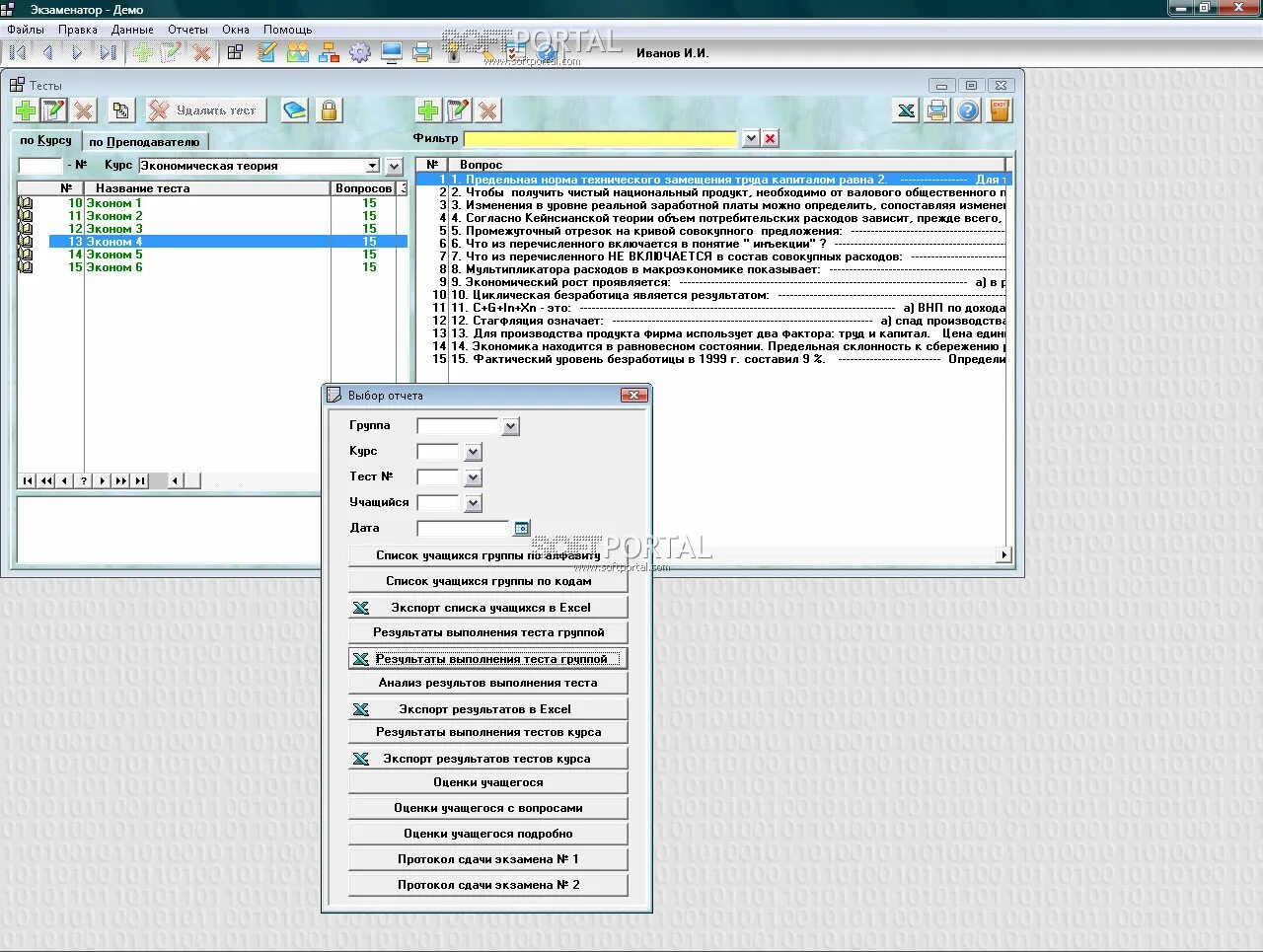Viewport: 1263px width, 952px height.
Task: Delete test with red X in Тесты toolbar
Action: 84,110
